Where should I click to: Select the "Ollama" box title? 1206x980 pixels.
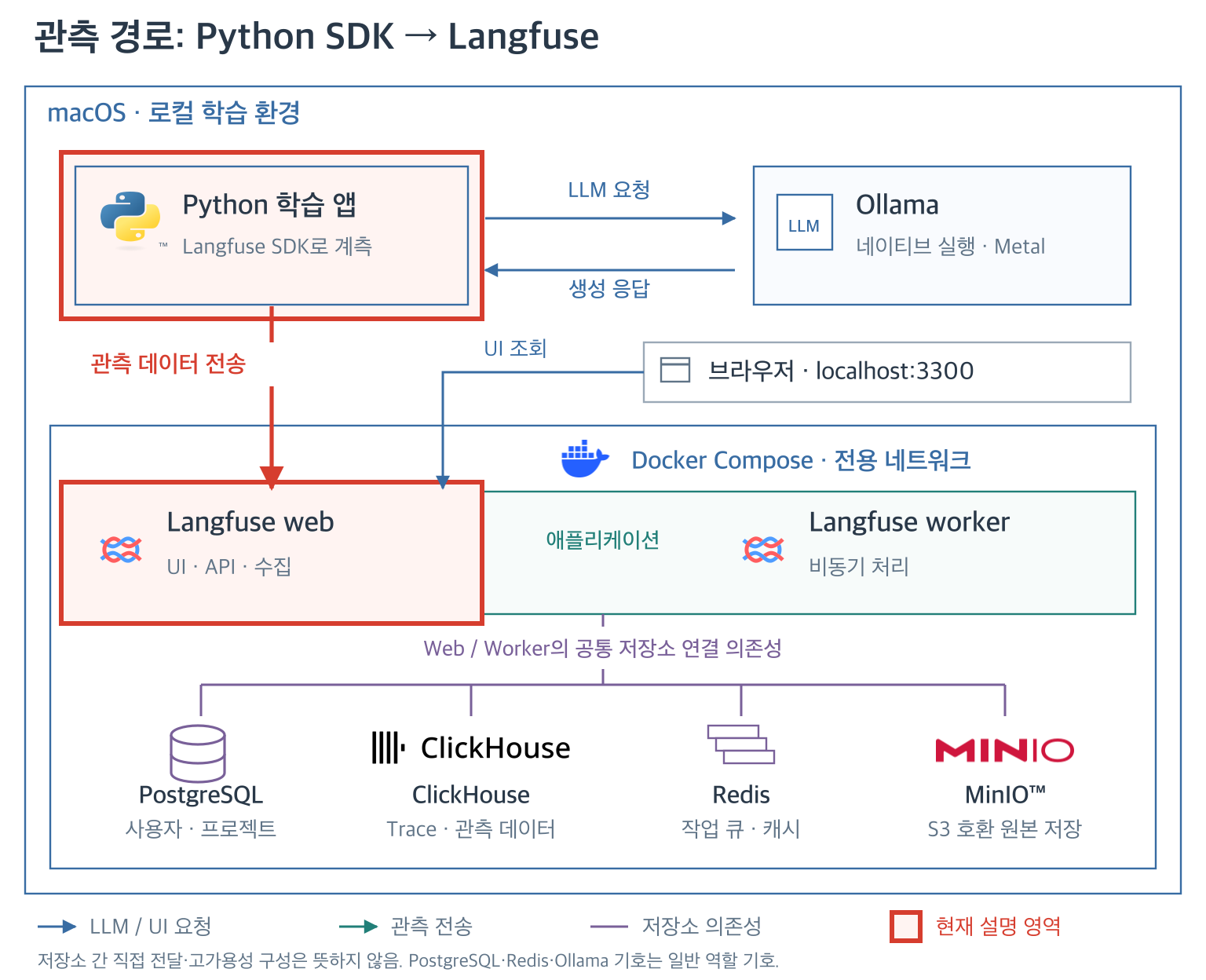coord(897,205)
